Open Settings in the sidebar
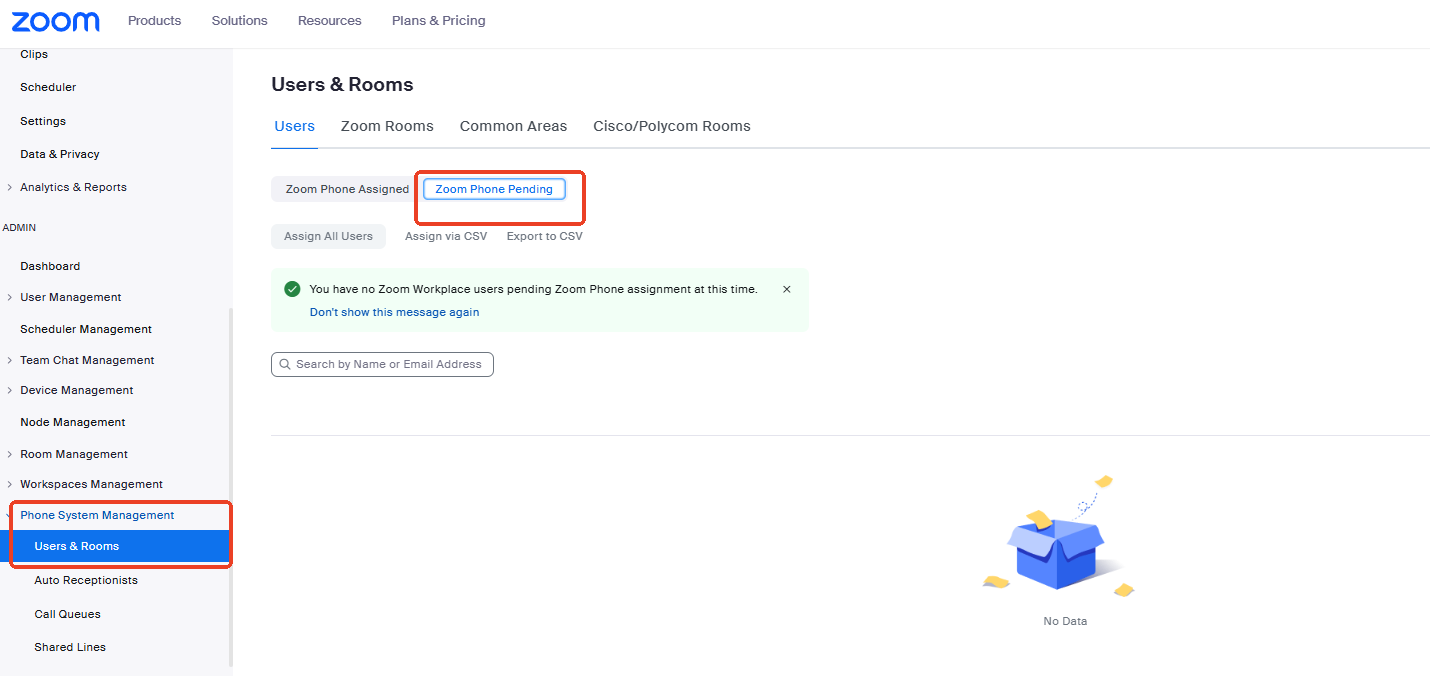 click(43, 121)
